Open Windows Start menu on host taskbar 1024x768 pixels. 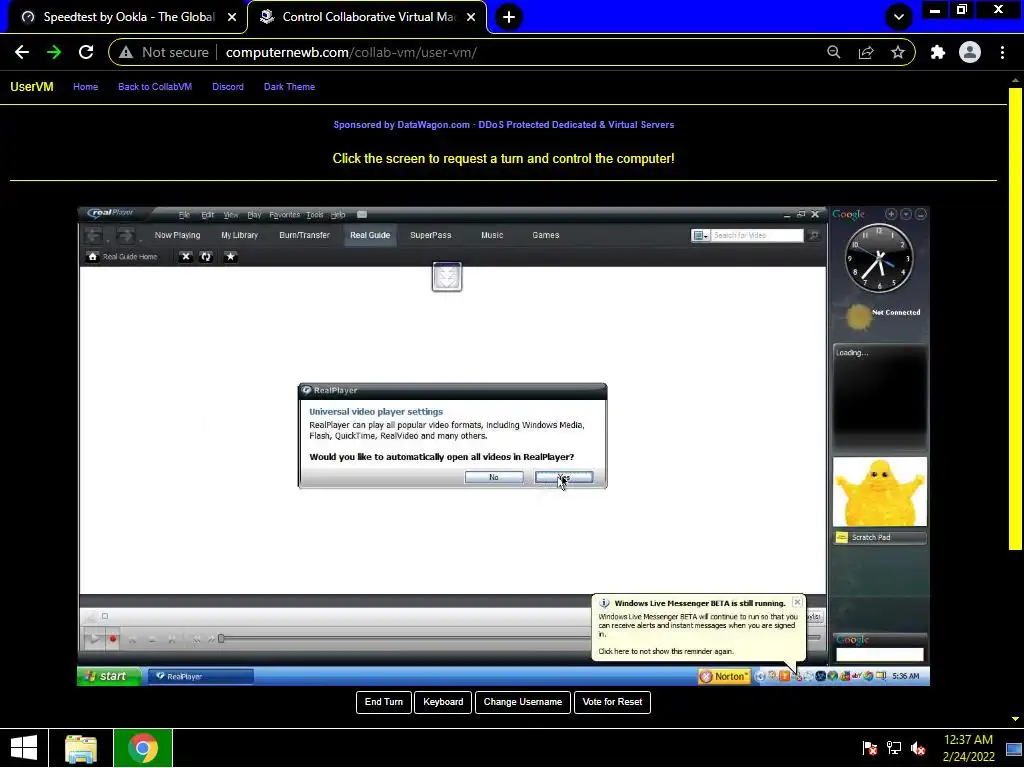pos(24,748)
